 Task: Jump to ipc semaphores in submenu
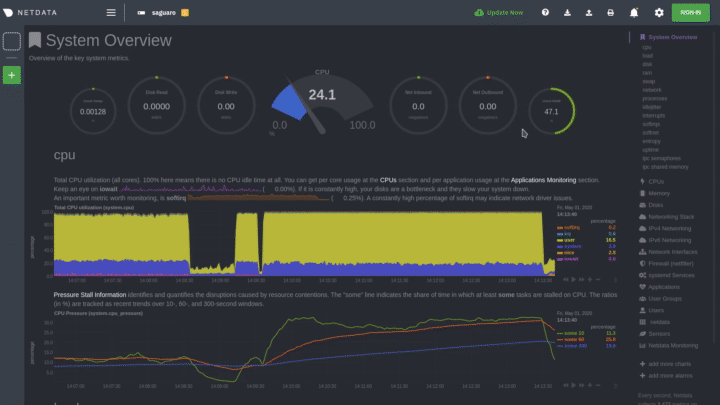tap(661, 158)
